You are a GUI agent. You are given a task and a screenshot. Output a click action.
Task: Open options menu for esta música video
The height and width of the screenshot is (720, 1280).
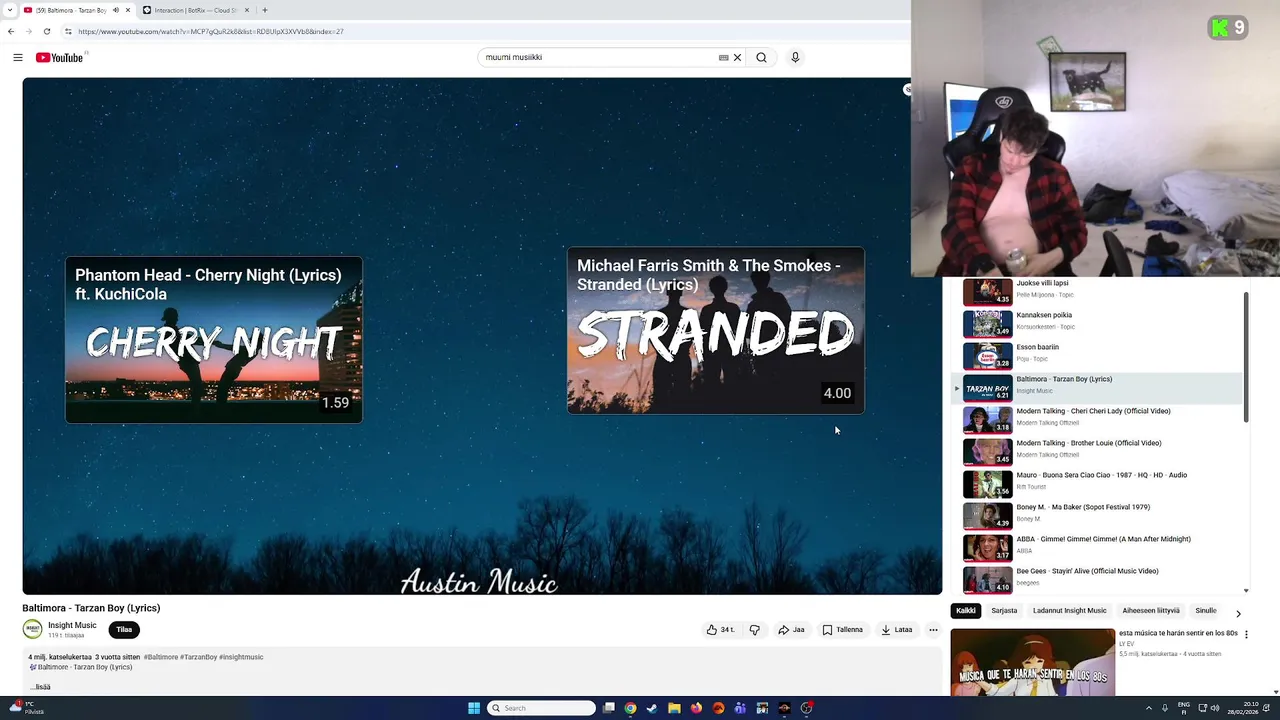1246,634
